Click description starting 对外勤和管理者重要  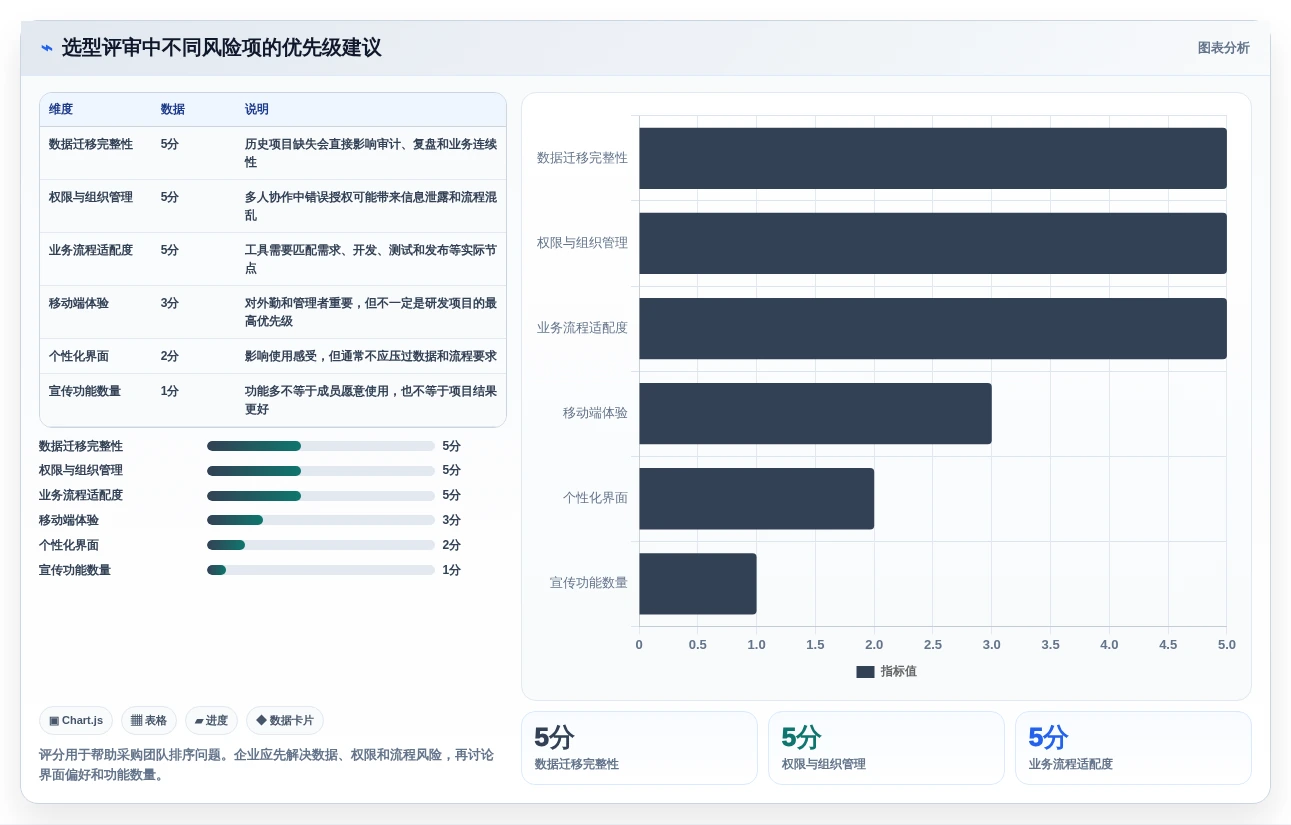point(371,312)
